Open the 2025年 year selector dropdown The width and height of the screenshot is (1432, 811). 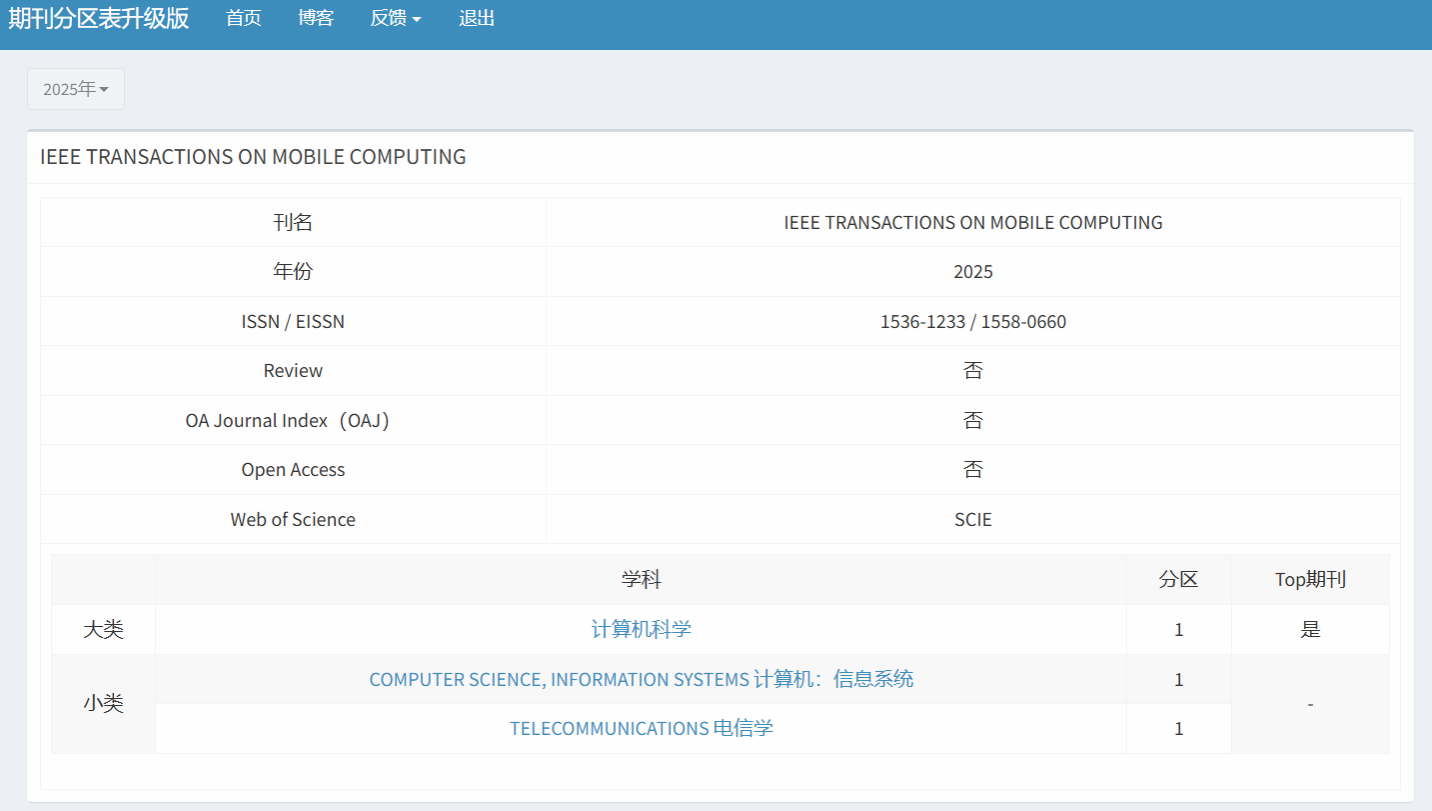[x=76, y=89]
